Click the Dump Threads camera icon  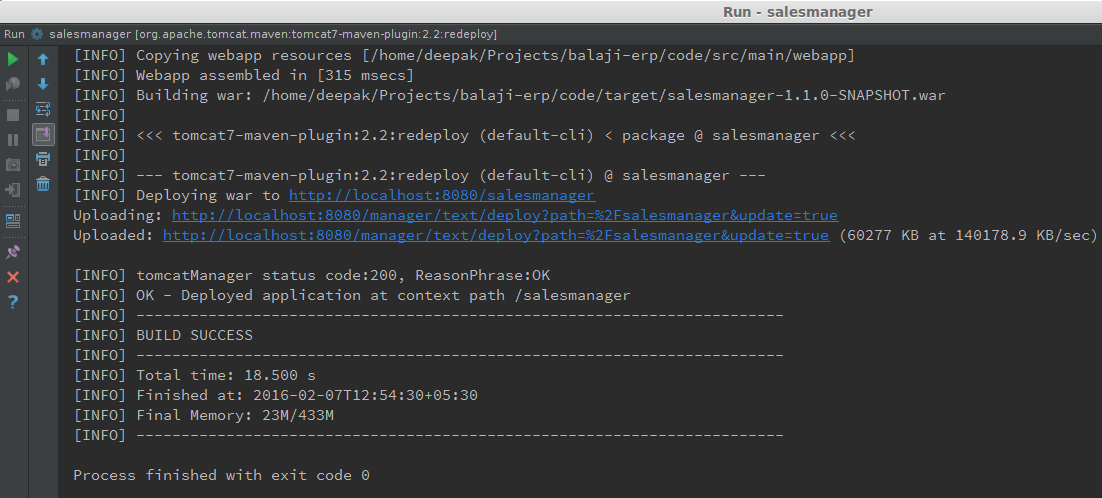(13, 165)
